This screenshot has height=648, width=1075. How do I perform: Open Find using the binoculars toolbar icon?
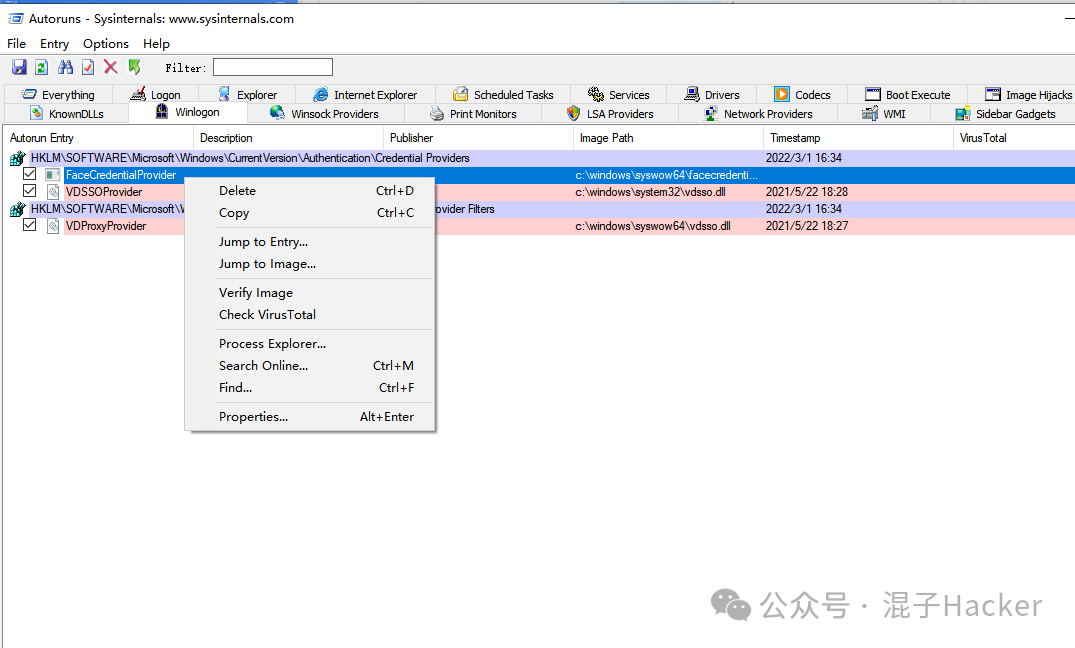click(x=64, y=66)
